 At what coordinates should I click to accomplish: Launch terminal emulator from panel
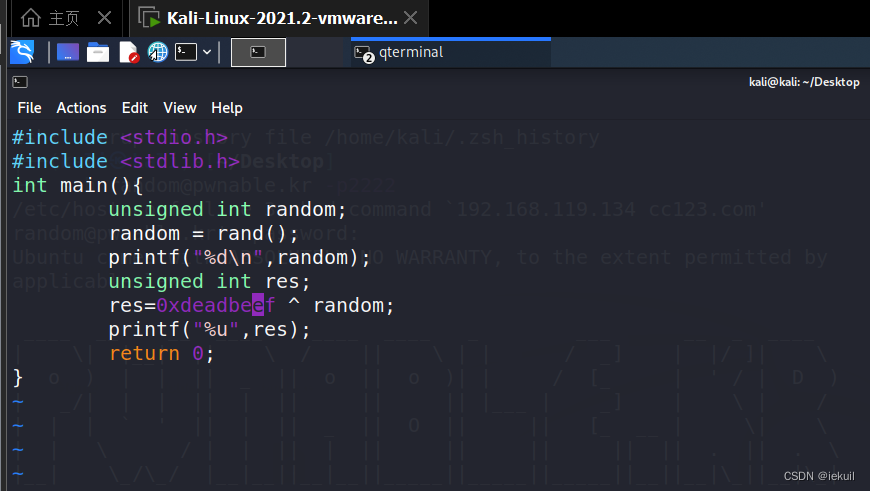tap(186, 52)
